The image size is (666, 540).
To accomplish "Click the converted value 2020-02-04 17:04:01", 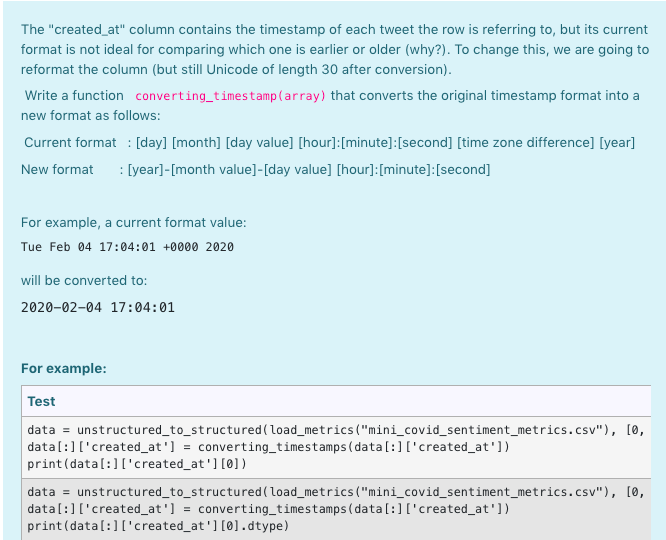I will (98, 308).
